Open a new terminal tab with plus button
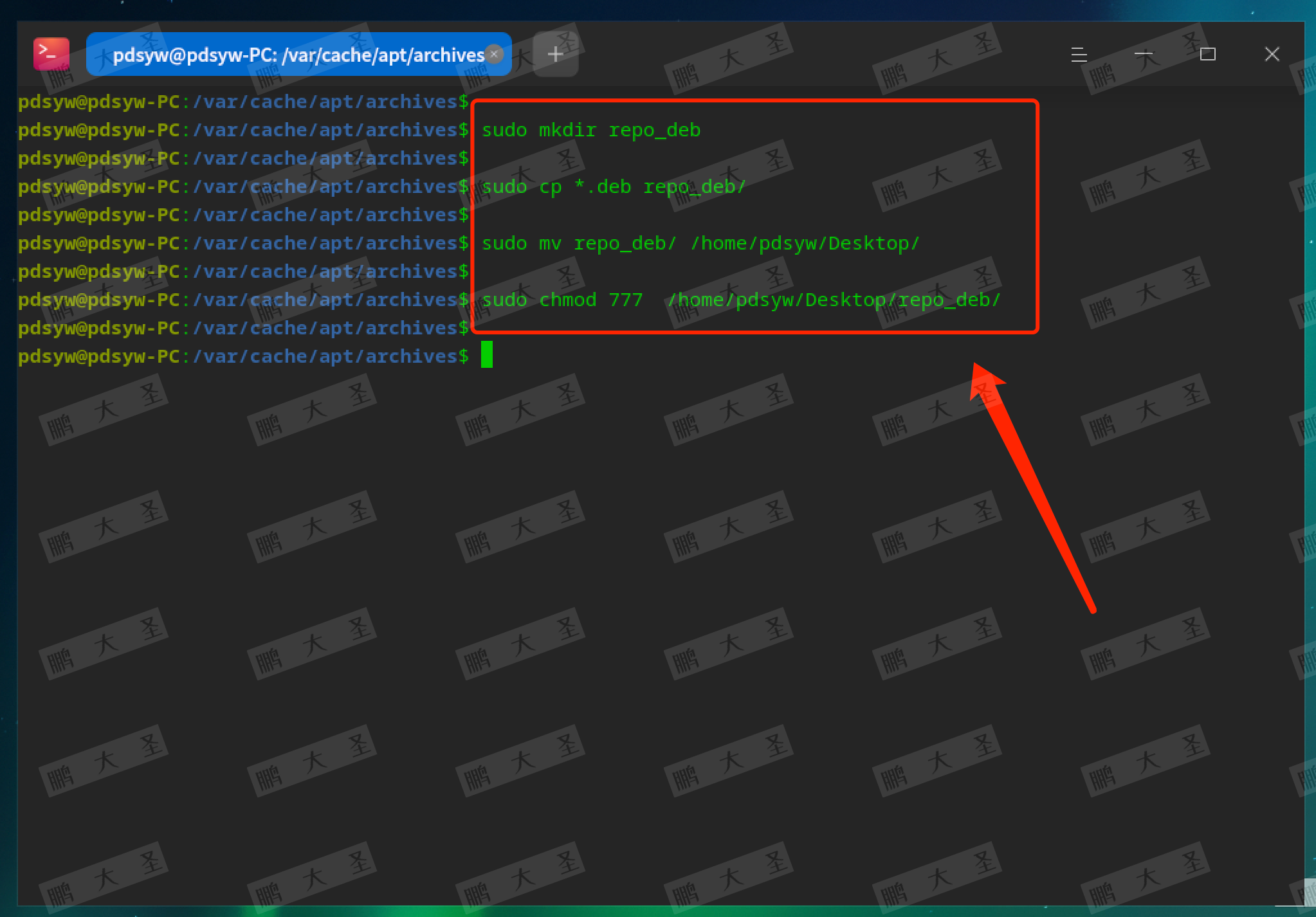 click(x=555, y=54)
